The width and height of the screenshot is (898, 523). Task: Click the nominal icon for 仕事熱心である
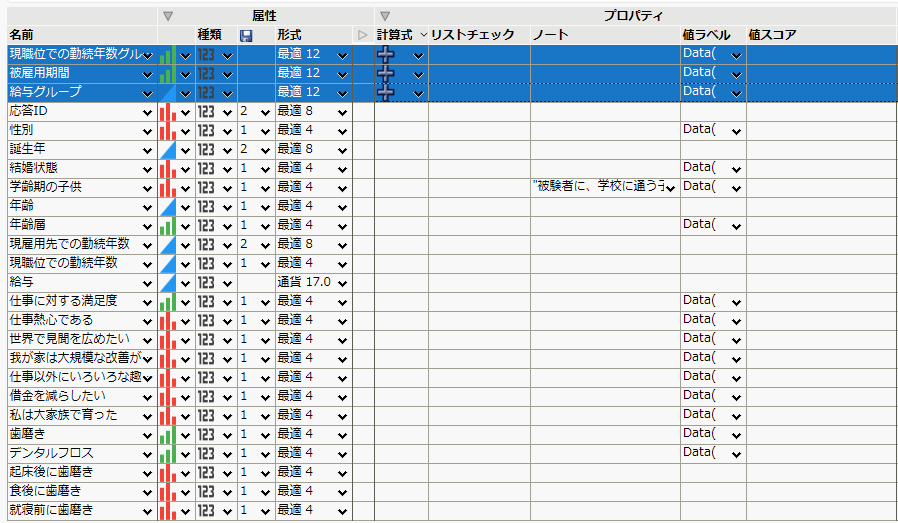(x=168, y=321)
